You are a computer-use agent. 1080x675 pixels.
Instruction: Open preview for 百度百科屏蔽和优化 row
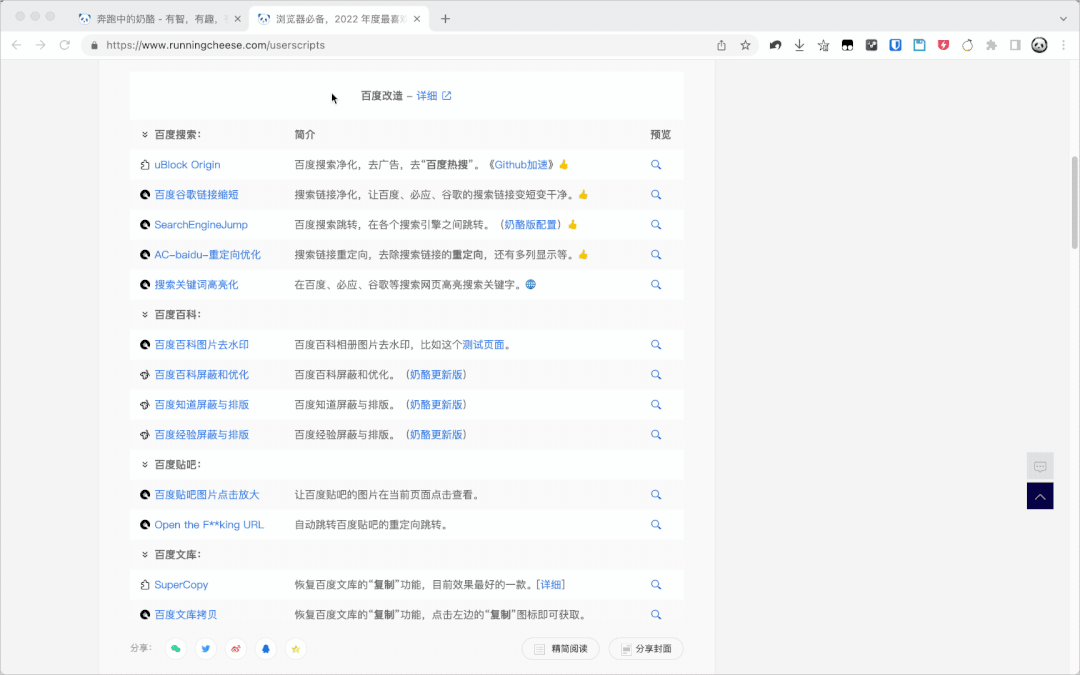(x=656, y=375)
